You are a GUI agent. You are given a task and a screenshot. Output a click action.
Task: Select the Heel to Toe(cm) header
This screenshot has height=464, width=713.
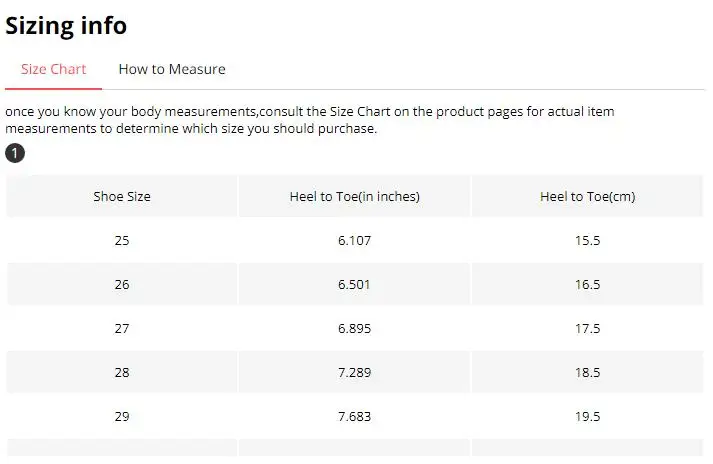pos(587,197)
